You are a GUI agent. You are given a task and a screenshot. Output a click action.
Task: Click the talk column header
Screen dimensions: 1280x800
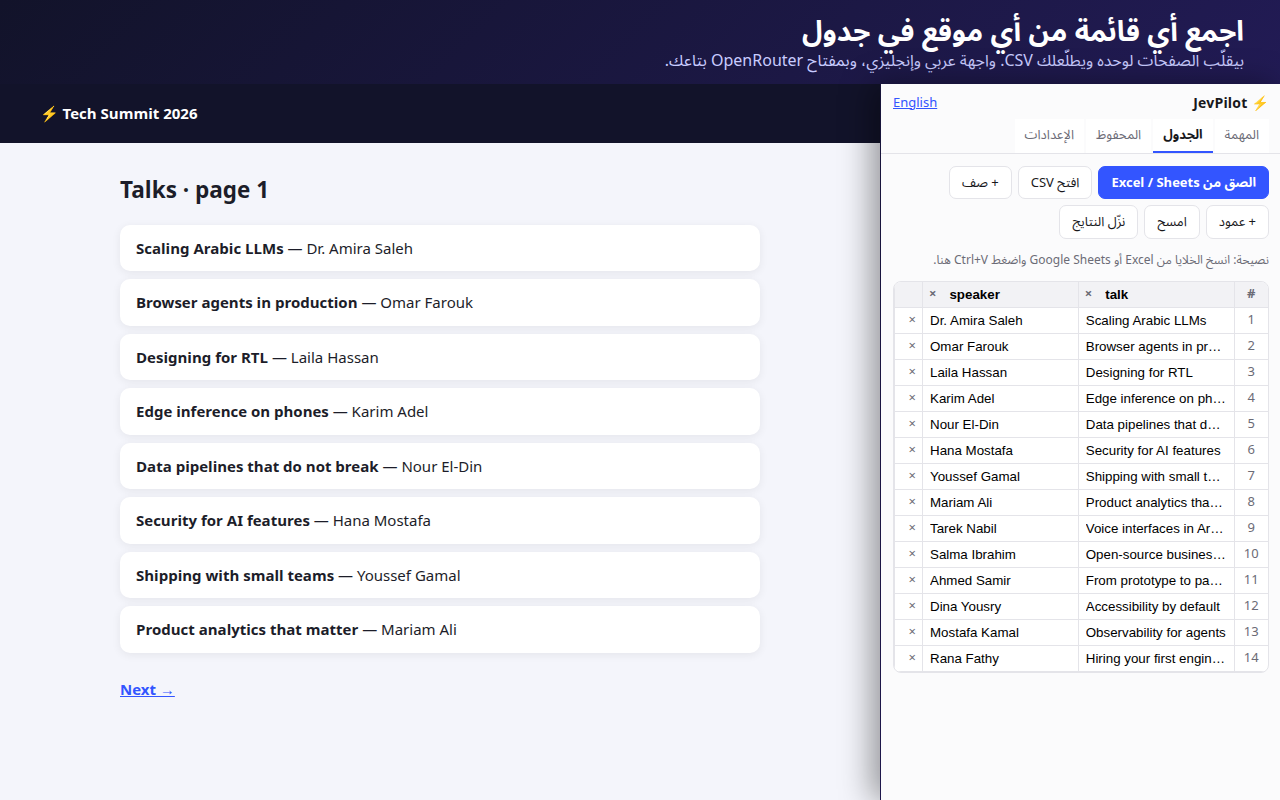(1156, 294)
